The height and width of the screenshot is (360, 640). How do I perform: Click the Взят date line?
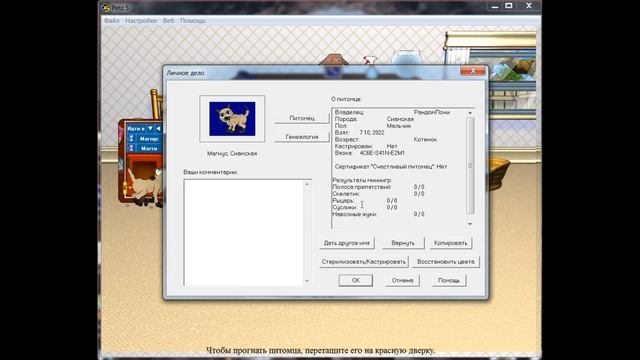[359, 133]
